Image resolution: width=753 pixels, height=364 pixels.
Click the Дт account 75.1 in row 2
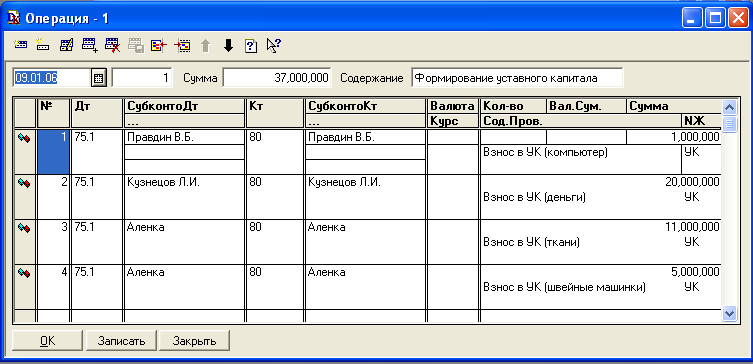pos(85,182)
